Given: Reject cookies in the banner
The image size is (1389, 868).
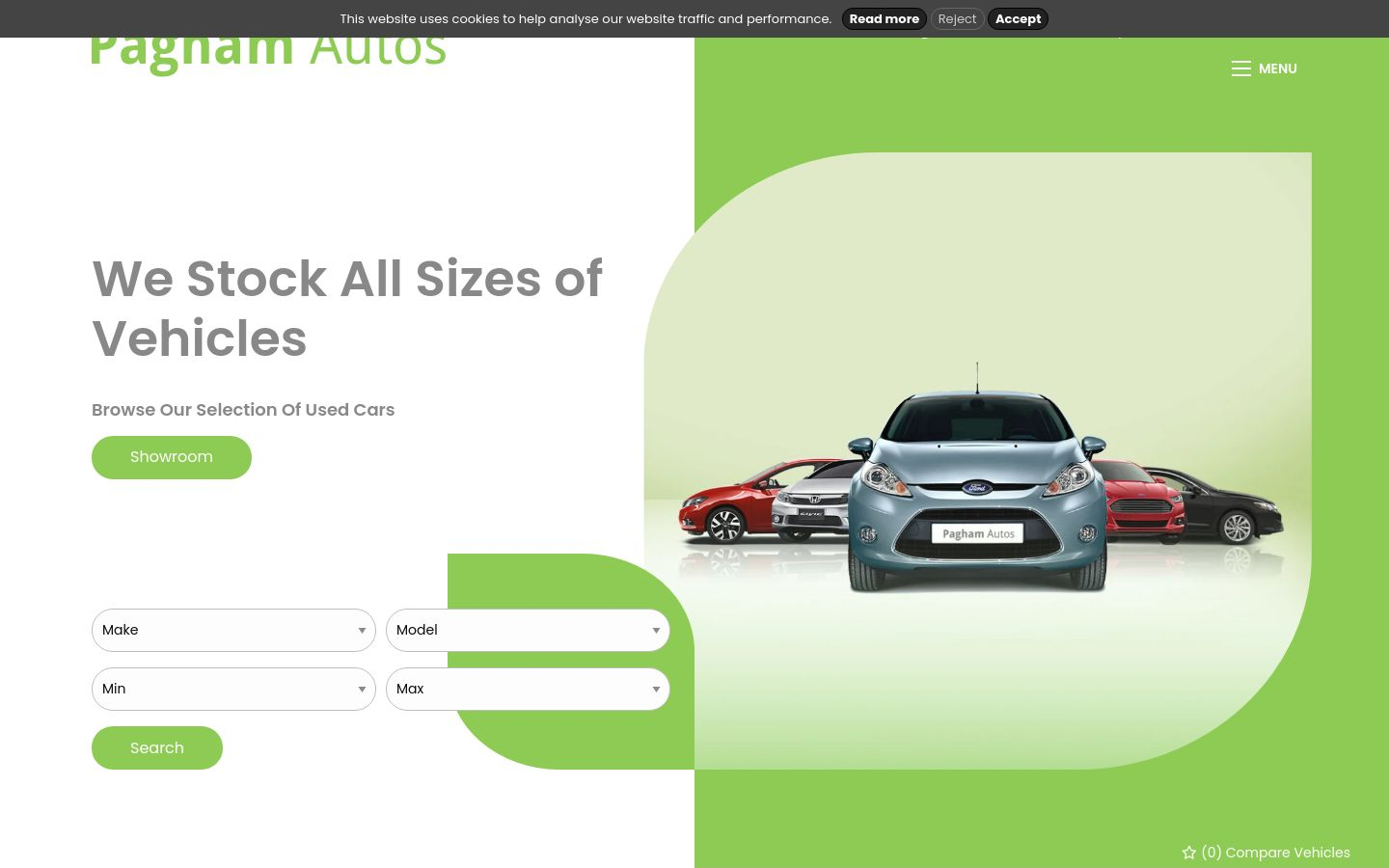Looking at the screenshot, I should (x=957, y=19).
